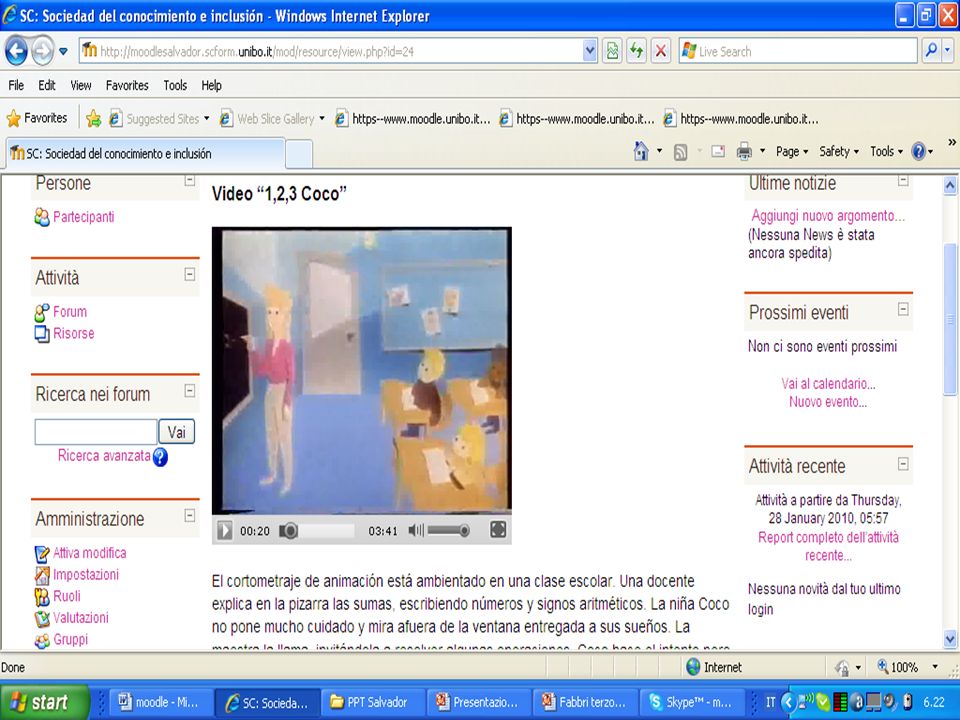Image resolution: width=960 pixels, height=720 pixels.
Task: Open the Vai al calendario link
Action: point(828,384)
